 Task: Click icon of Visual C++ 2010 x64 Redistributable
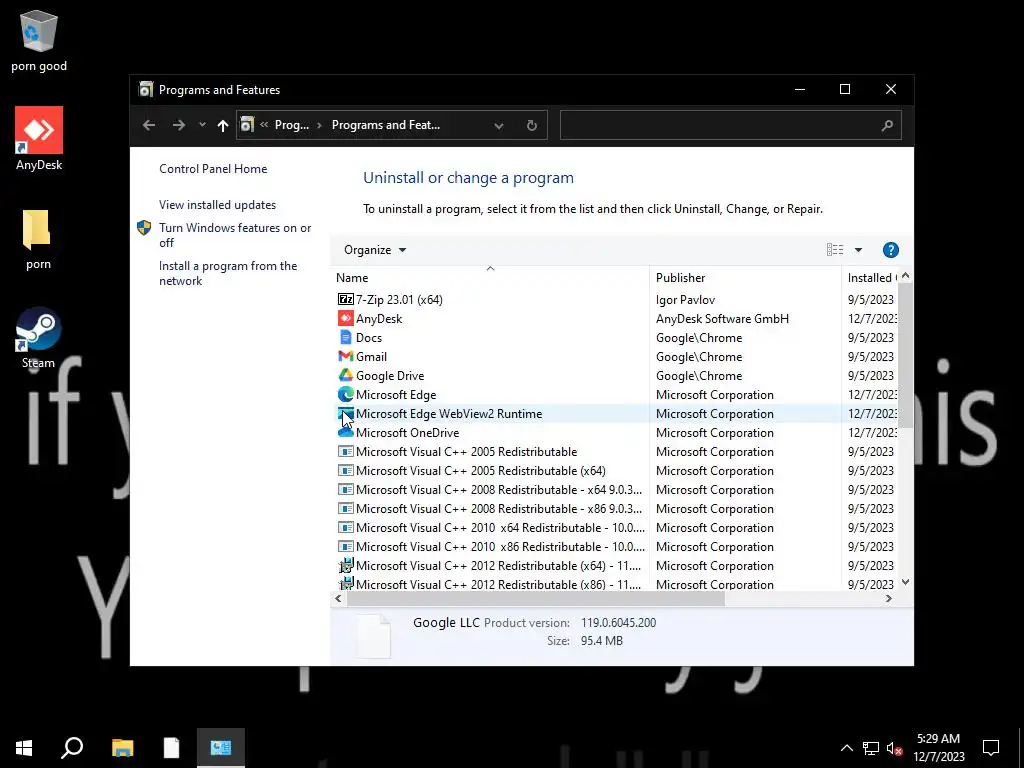(x=345, y=527)
